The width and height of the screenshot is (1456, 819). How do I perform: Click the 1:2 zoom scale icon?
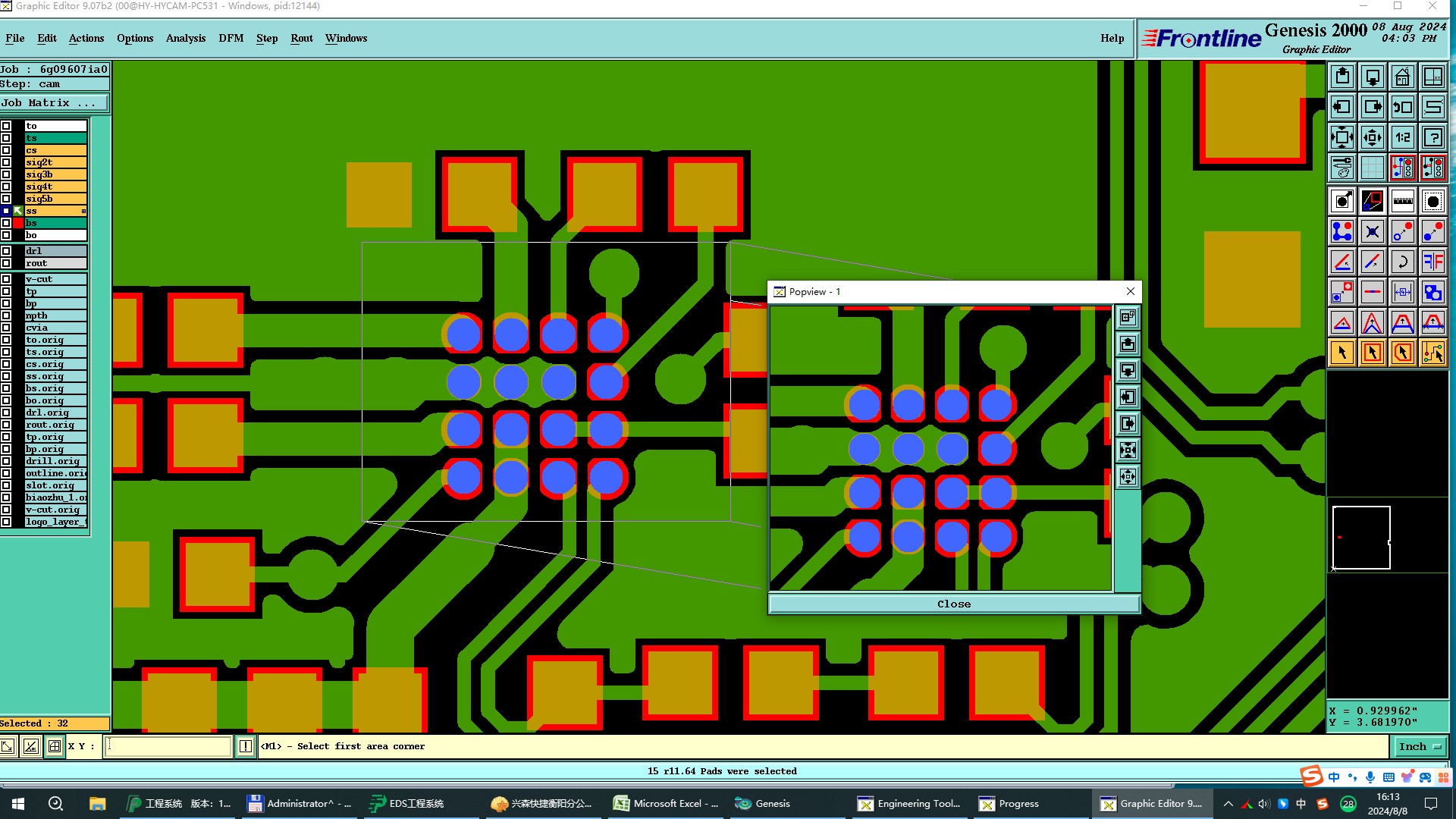point(1402,137)
